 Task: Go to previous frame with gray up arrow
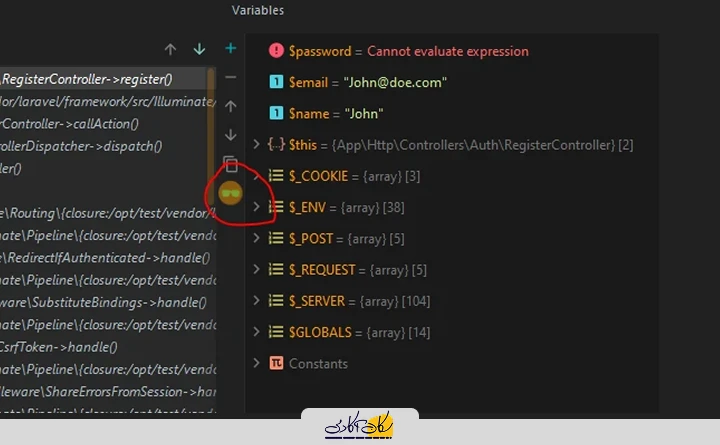[170, 49]
